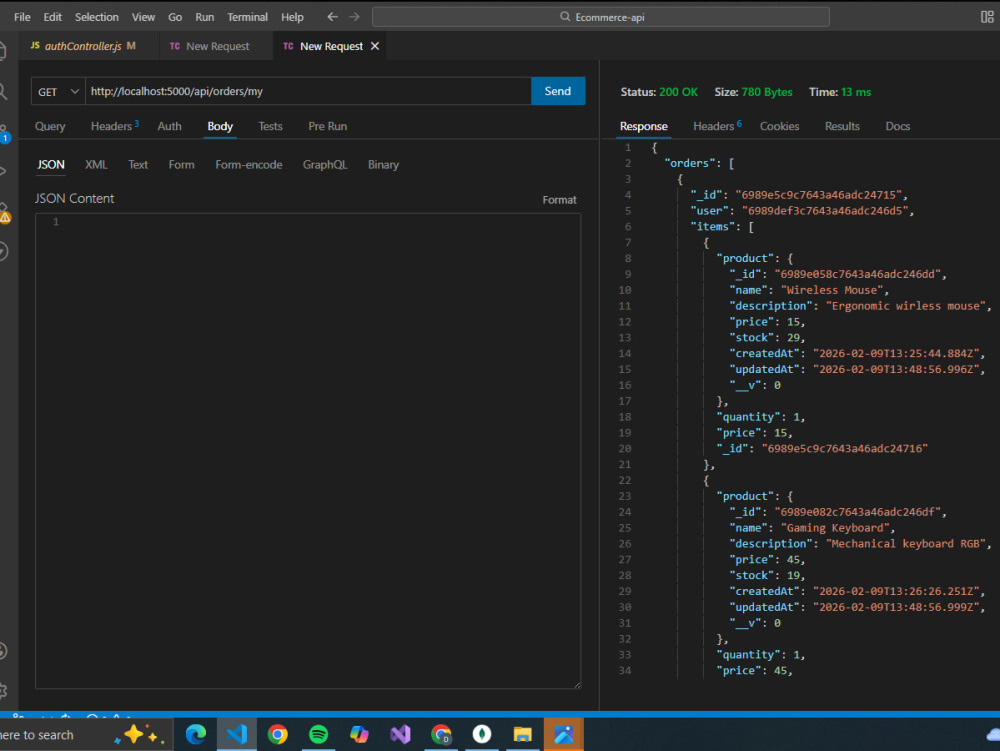Select Form-encode body type
This screenshot has width=1000, height=751.
249,164
